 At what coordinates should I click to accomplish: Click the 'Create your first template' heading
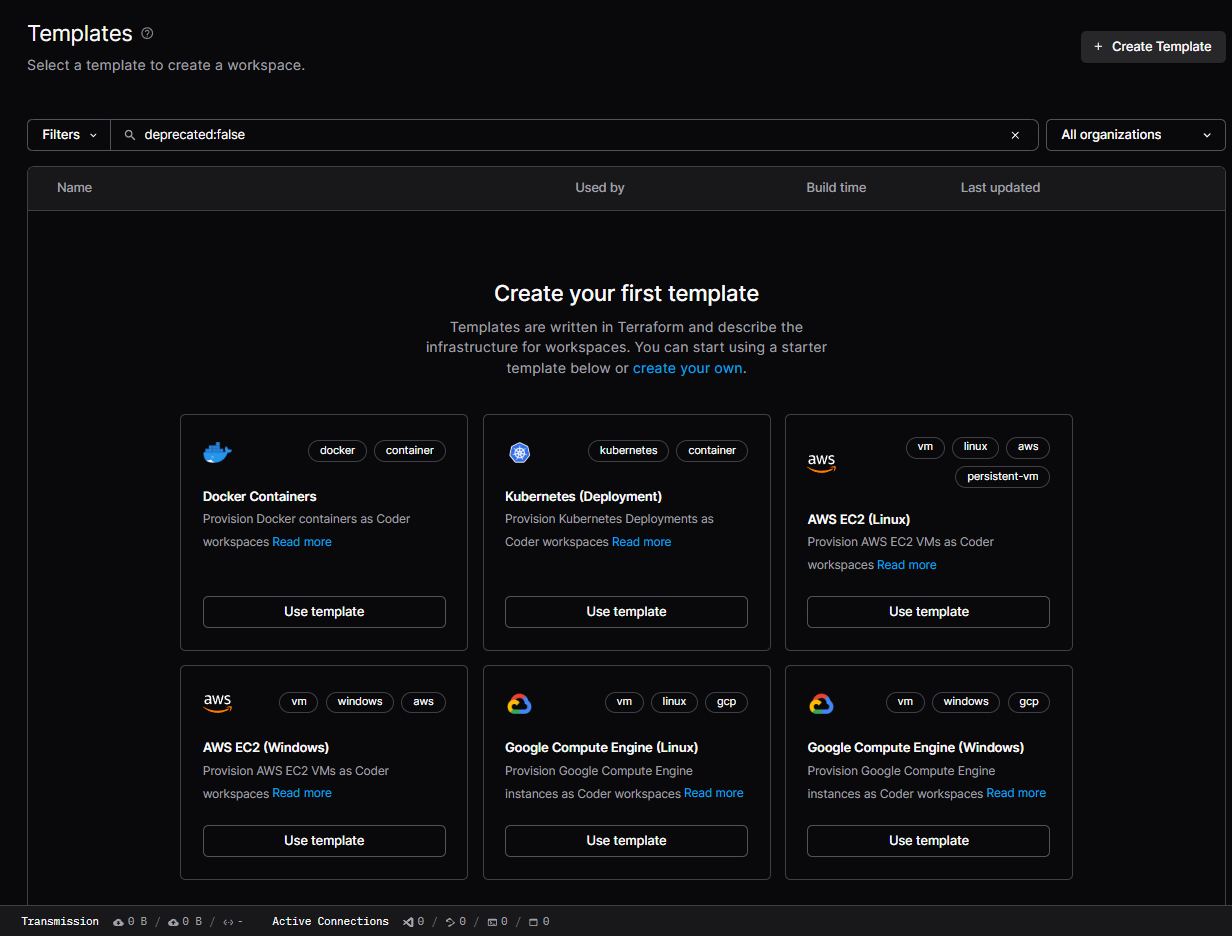(627, 294)
